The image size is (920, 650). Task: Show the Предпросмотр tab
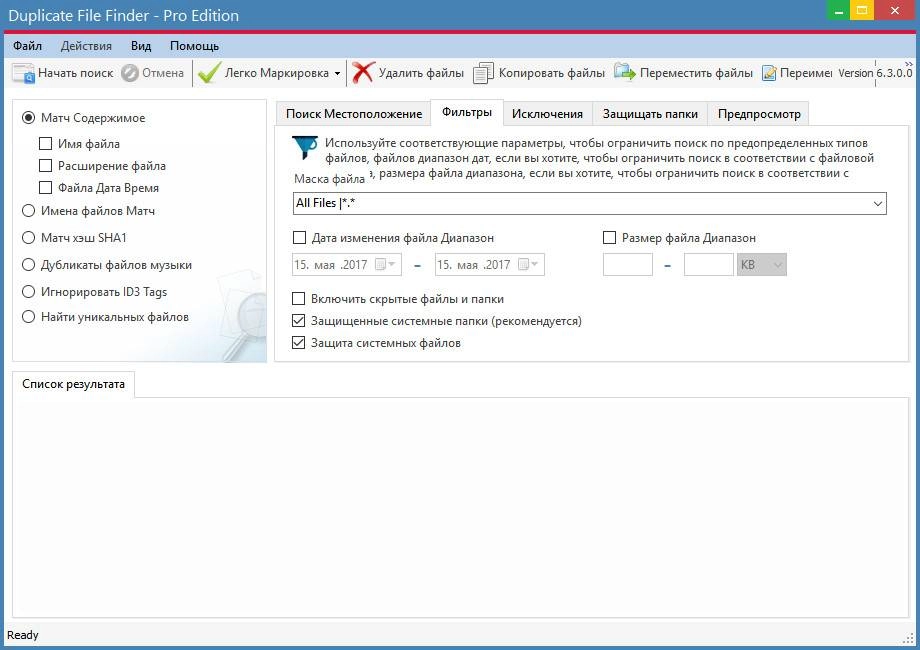point(759,114)
